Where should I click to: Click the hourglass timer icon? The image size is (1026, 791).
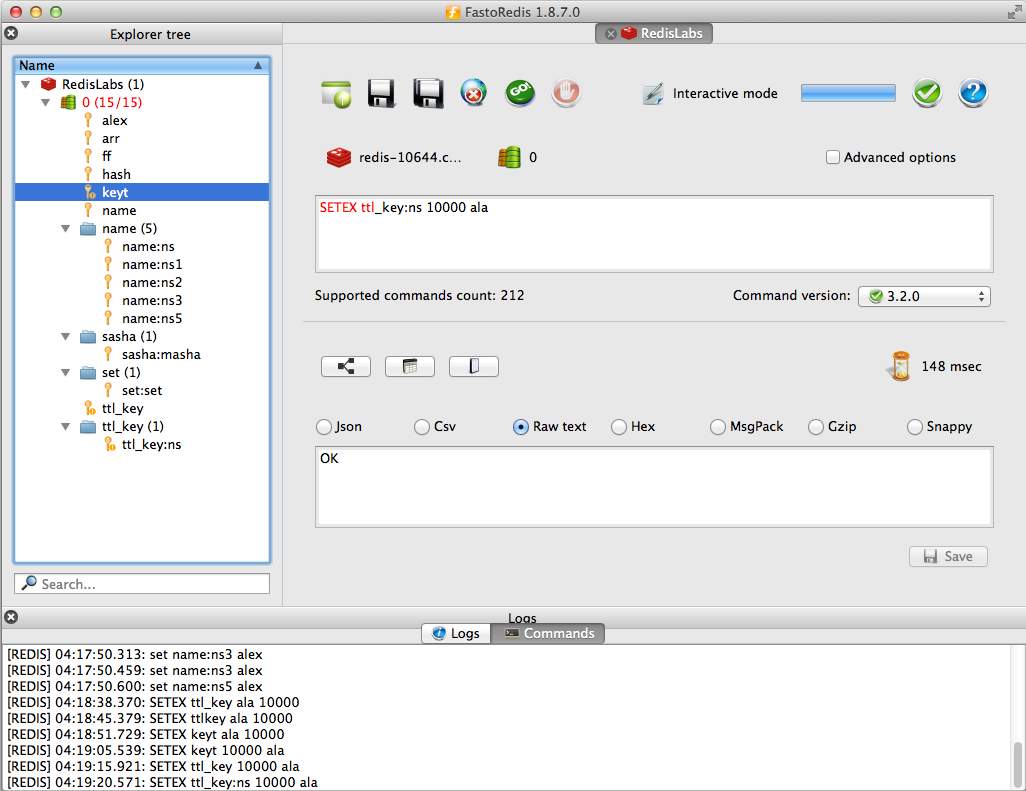(x=901, y=366)
